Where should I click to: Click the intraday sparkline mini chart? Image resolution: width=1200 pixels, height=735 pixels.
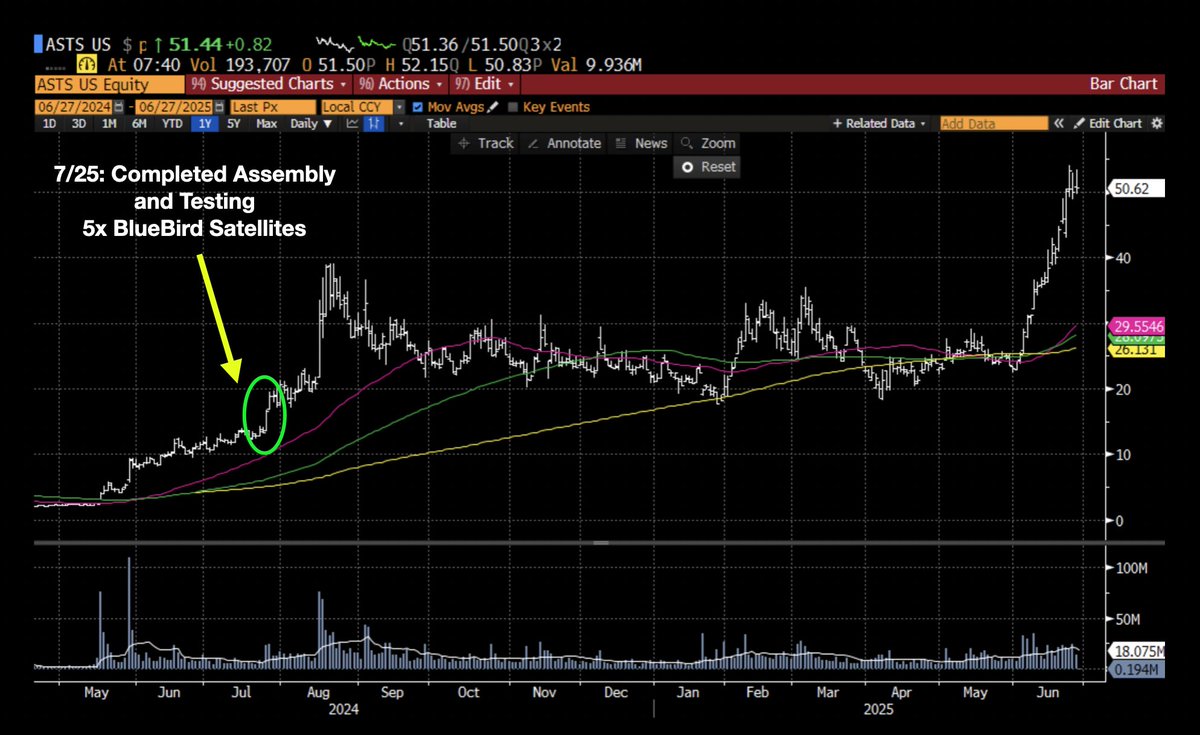point(355,44)
